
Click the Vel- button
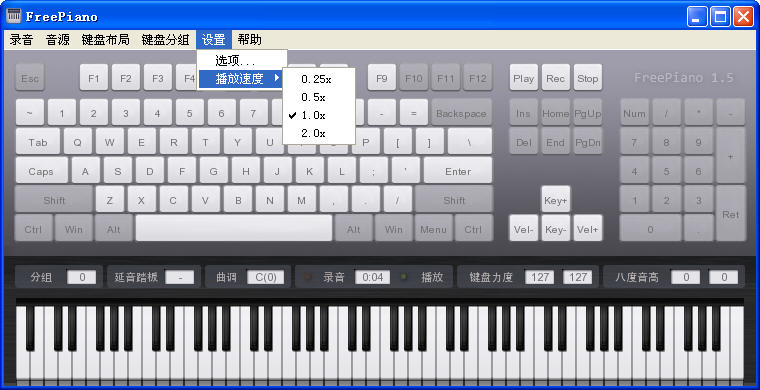(x=523, y=228)
